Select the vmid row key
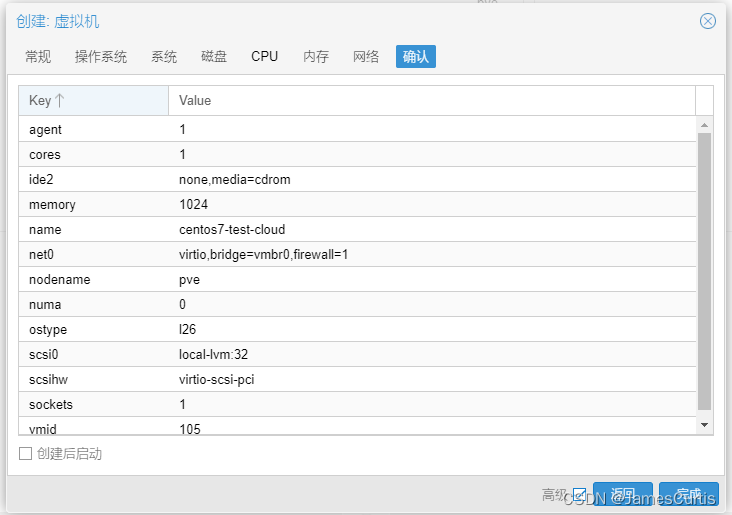The width and height of the screenshot is (732, 515). 43,429
